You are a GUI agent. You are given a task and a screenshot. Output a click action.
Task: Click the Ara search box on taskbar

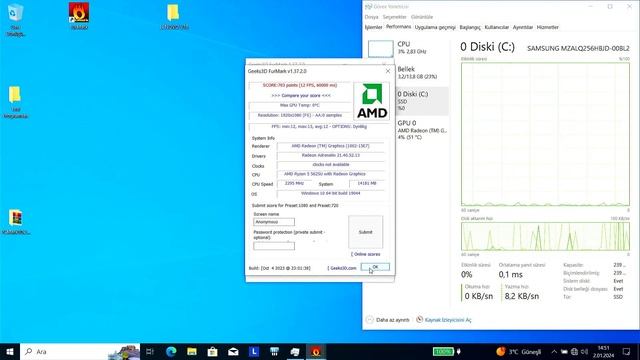point(80,351)
